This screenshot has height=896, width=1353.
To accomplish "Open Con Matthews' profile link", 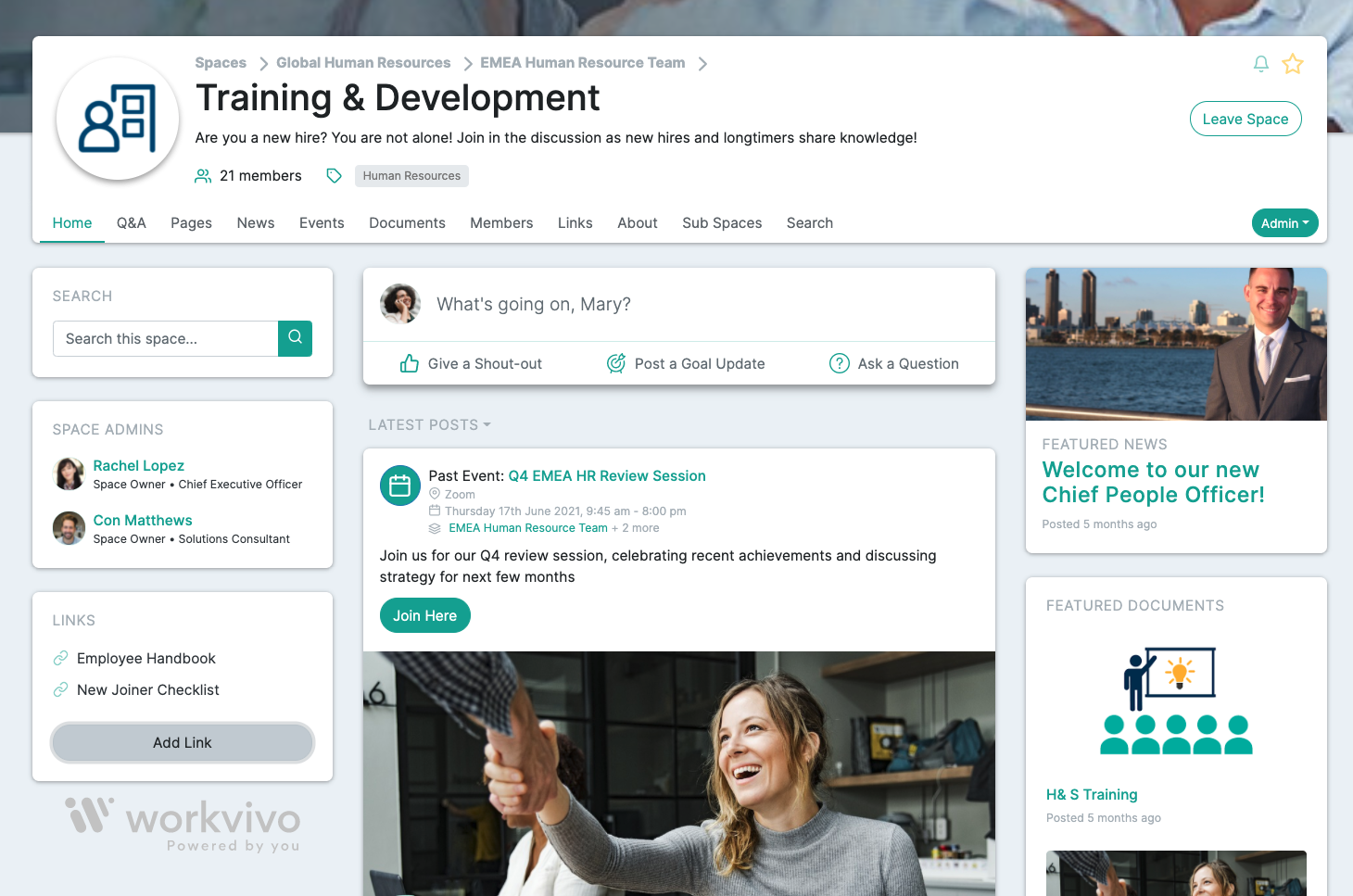I will coord(143,520).
